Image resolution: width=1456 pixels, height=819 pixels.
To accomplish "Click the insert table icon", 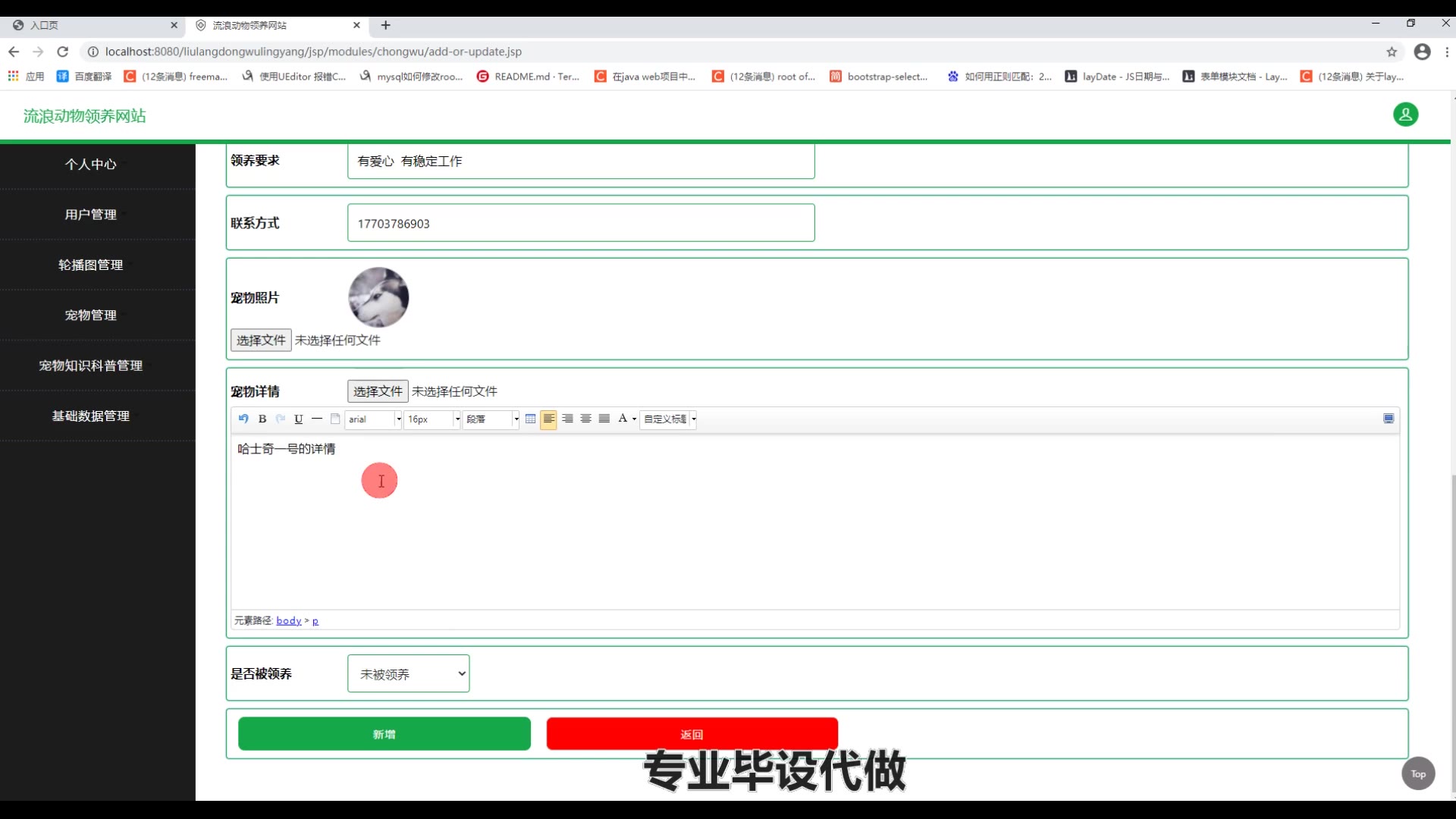I will click(531, 419).
